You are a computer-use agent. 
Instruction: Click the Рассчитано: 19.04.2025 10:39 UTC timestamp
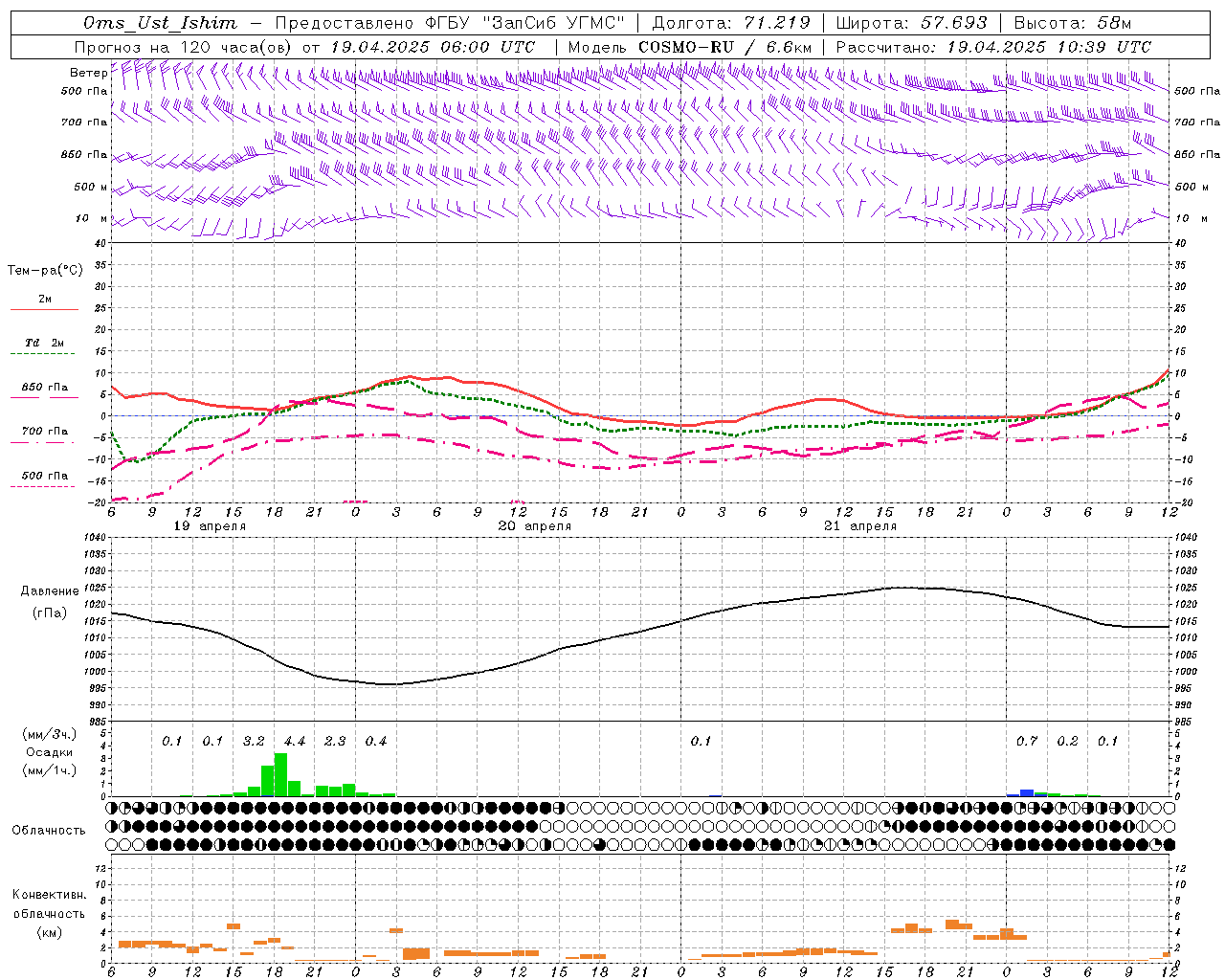coord(993,47)
